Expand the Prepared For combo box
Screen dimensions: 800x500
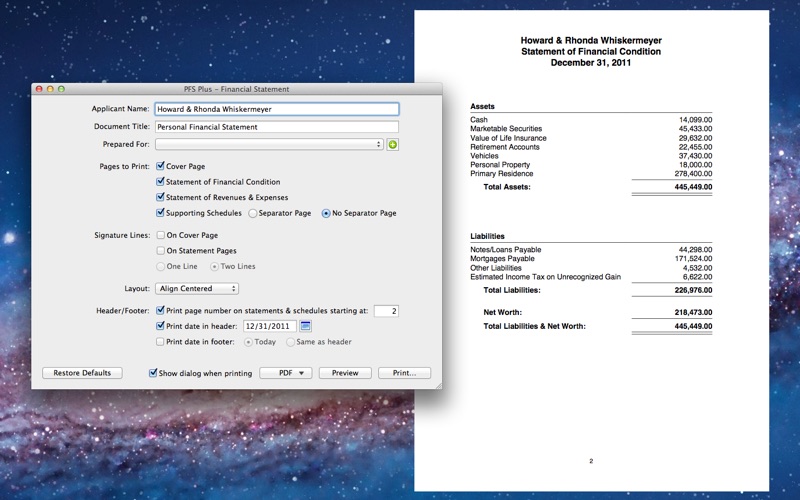378,145
